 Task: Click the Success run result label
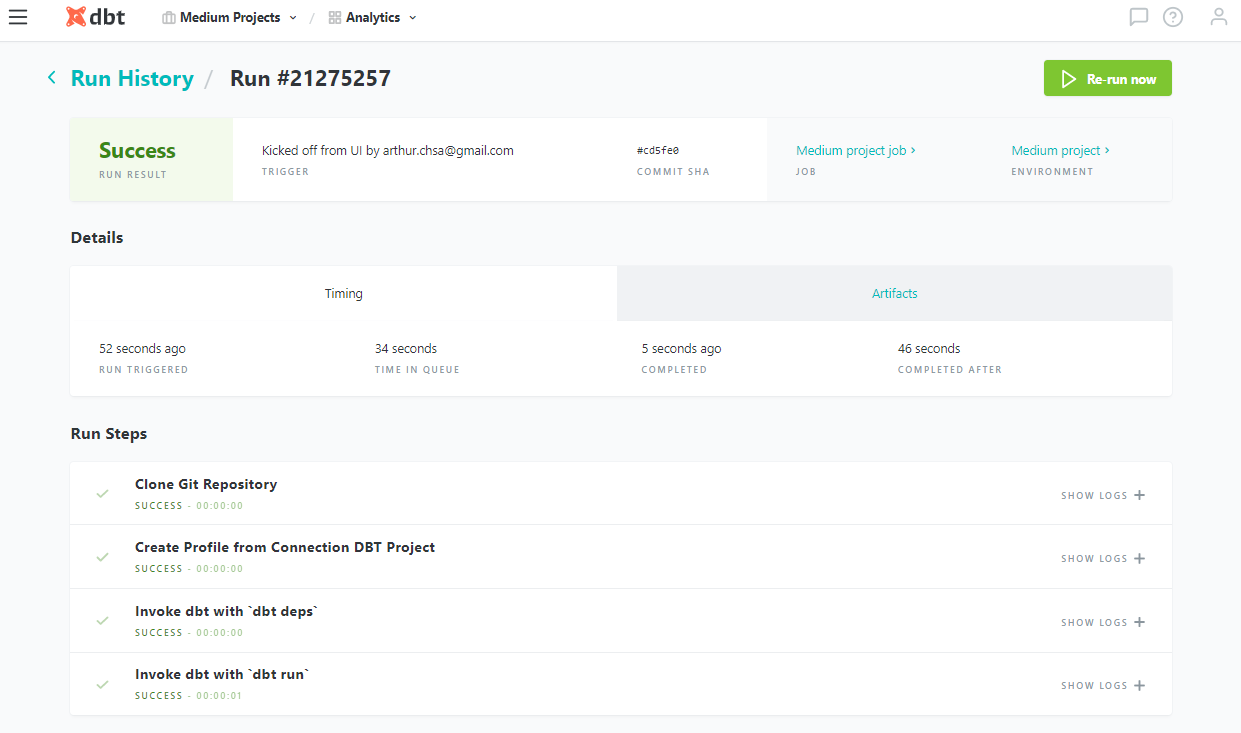pos(137,150)
